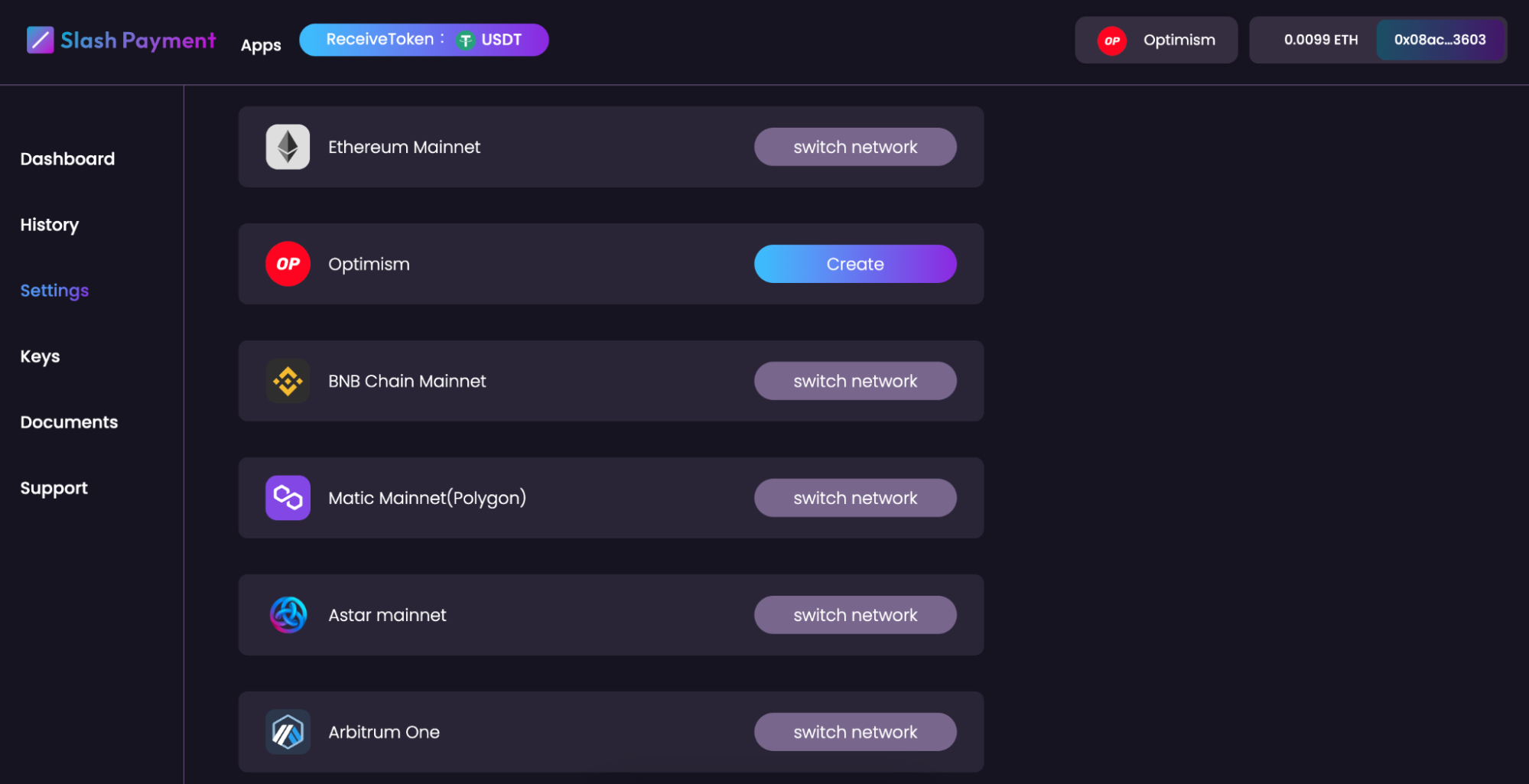Go to Dashboard in the sidebar
Image resolution: width=1529 pixels, height=784 pixels.
tap(67, 159)
